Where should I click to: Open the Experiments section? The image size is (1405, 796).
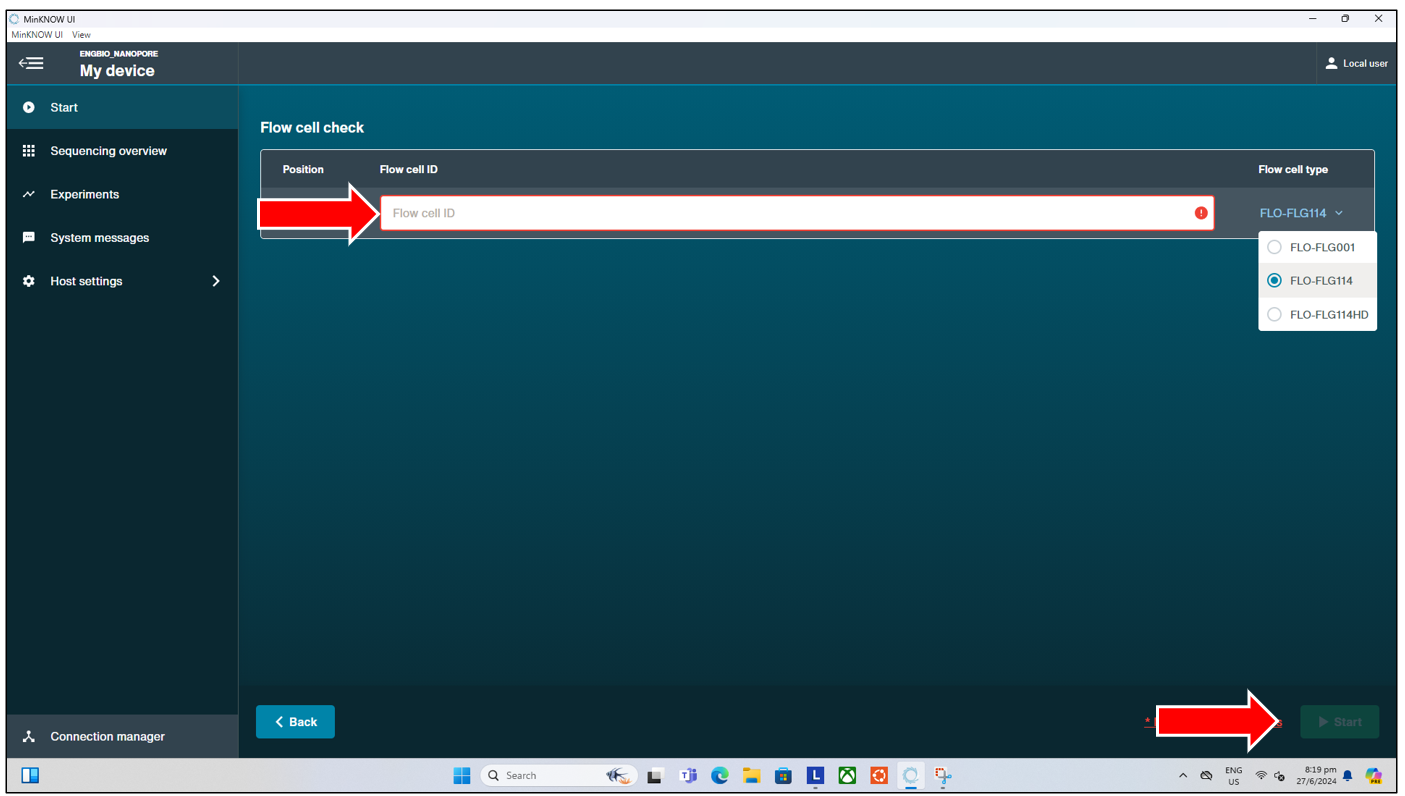pos(122,194)
